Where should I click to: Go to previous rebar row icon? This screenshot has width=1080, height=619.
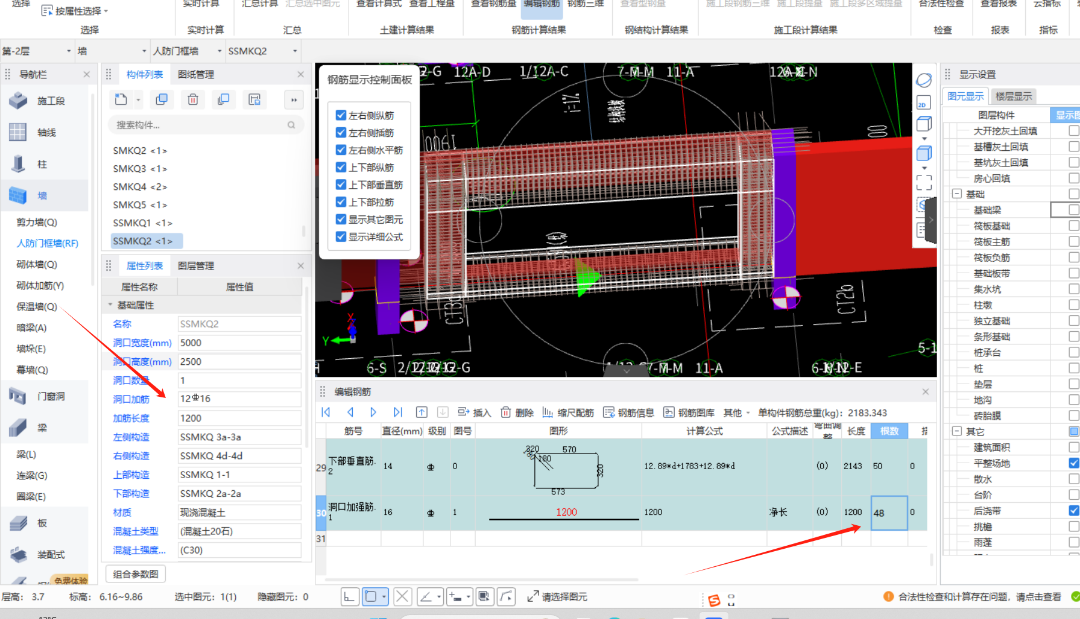point(350,412)
